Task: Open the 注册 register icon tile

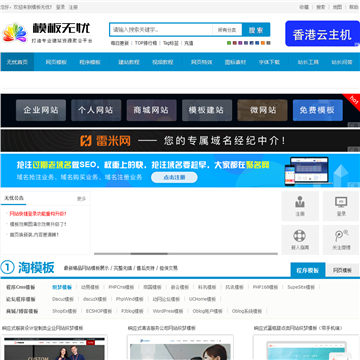Action: (300, 206)
